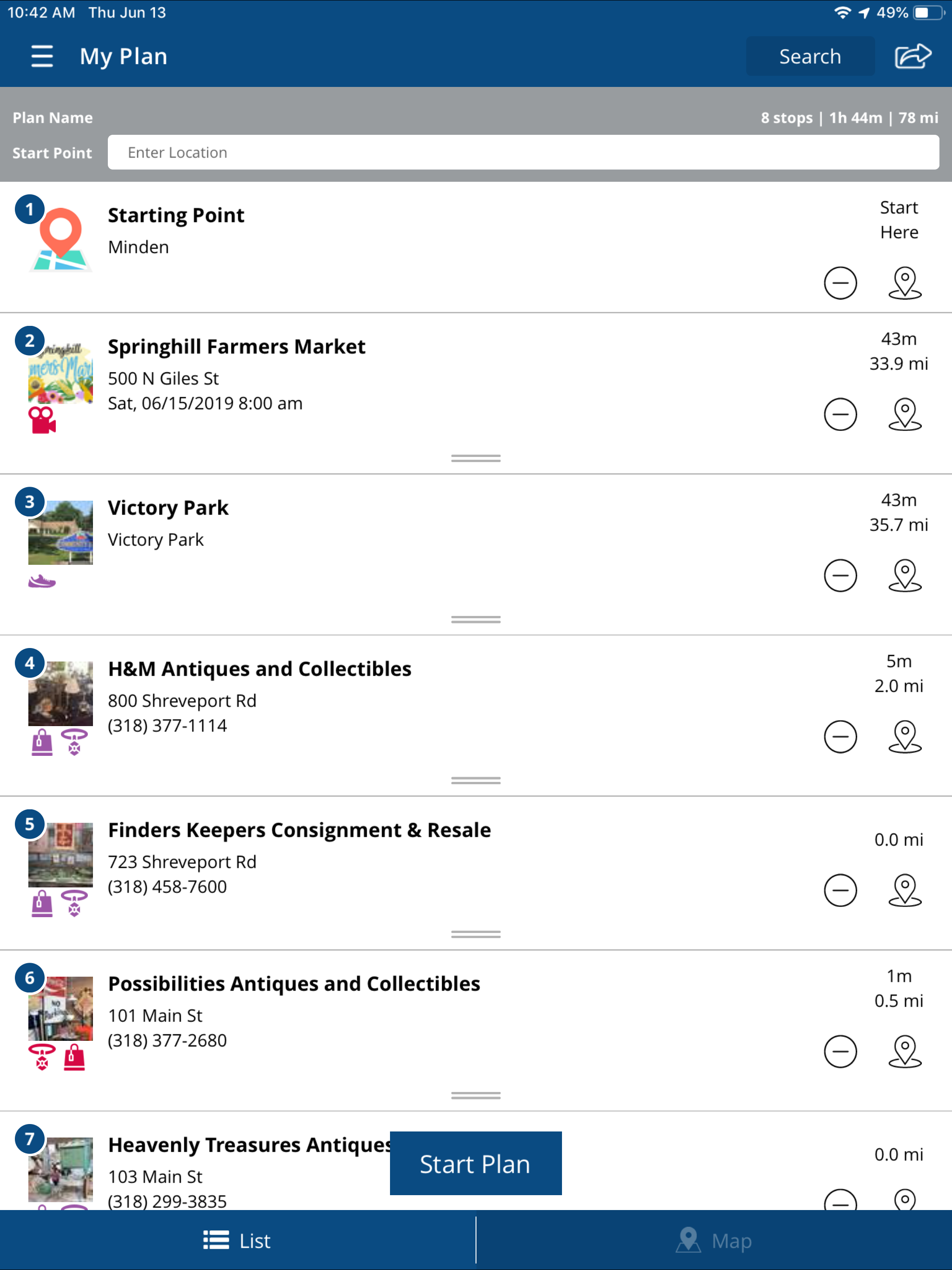Remove Possibilities Antiques and Collectibles stop
The width and height of the screenshot is (952, 1270).
click(x=840, y=1052)
